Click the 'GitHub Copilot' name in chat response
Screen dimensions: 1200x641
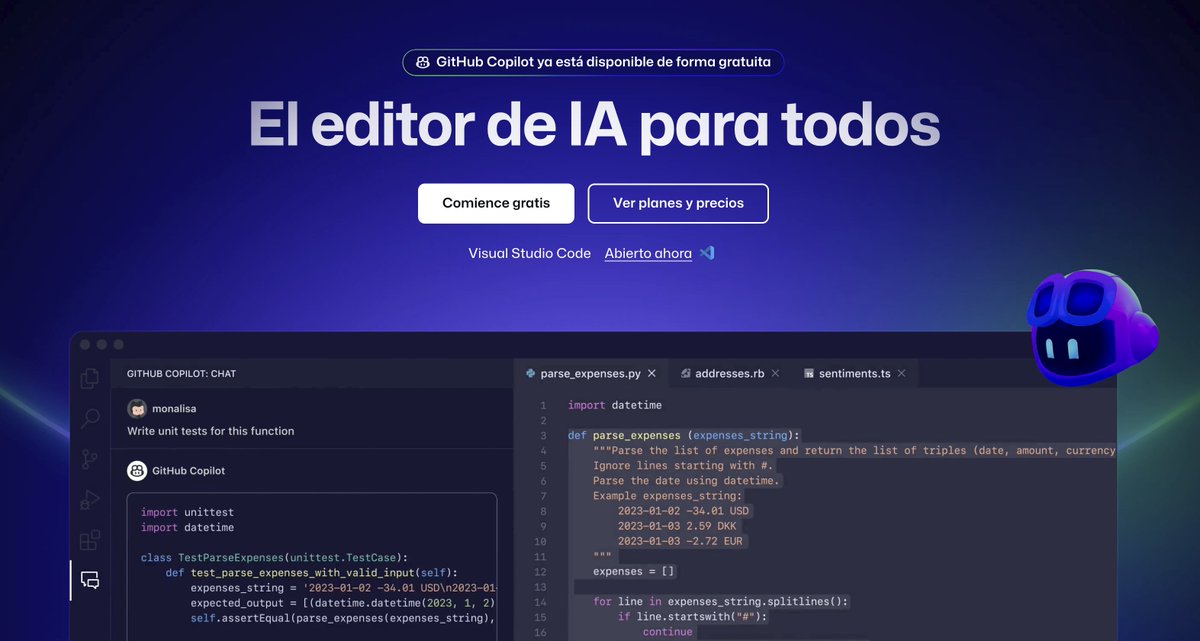click(x=188, y=470)
